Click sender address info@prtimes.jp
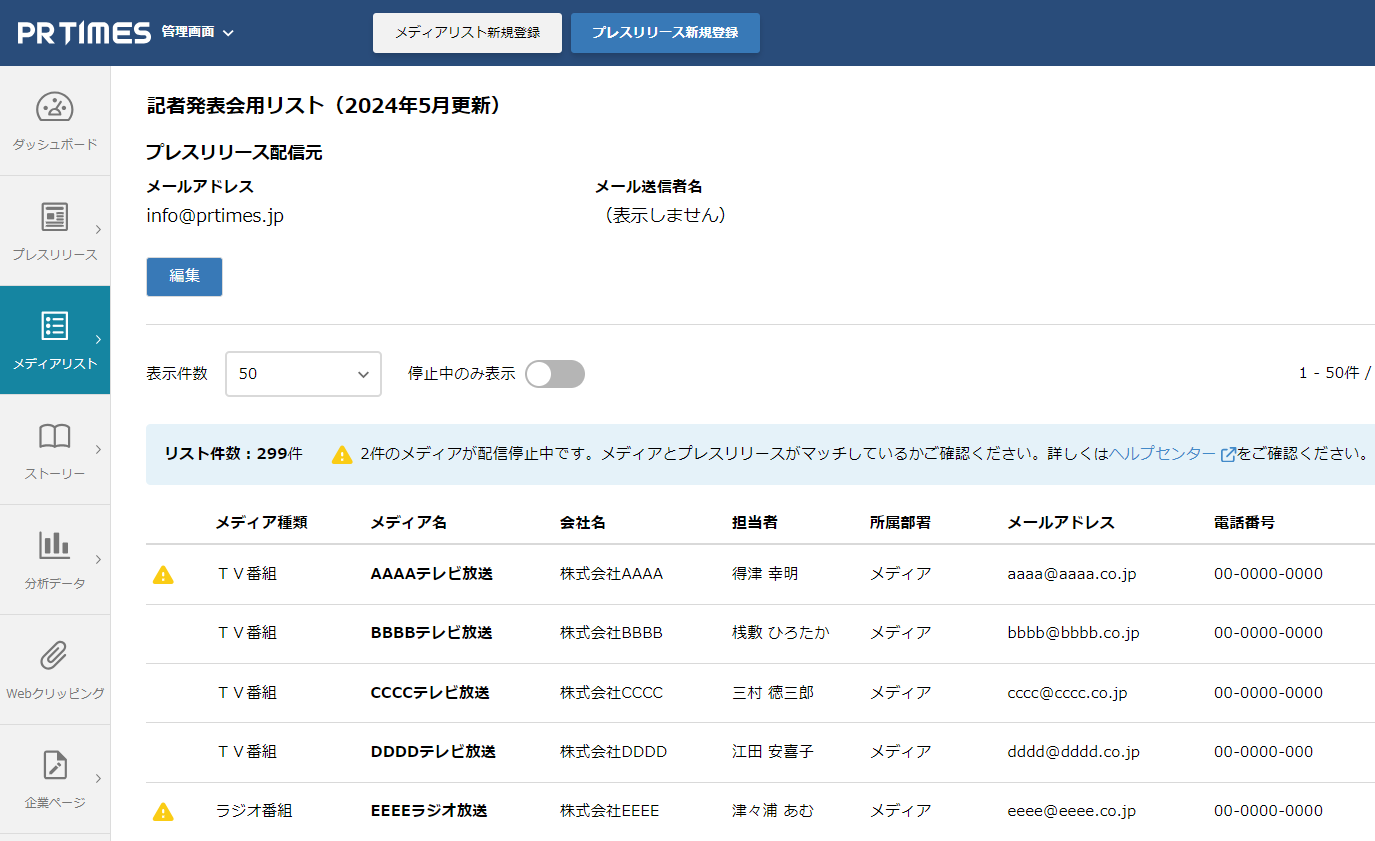The image size is (1375, 841). click(x=215, y=216)
